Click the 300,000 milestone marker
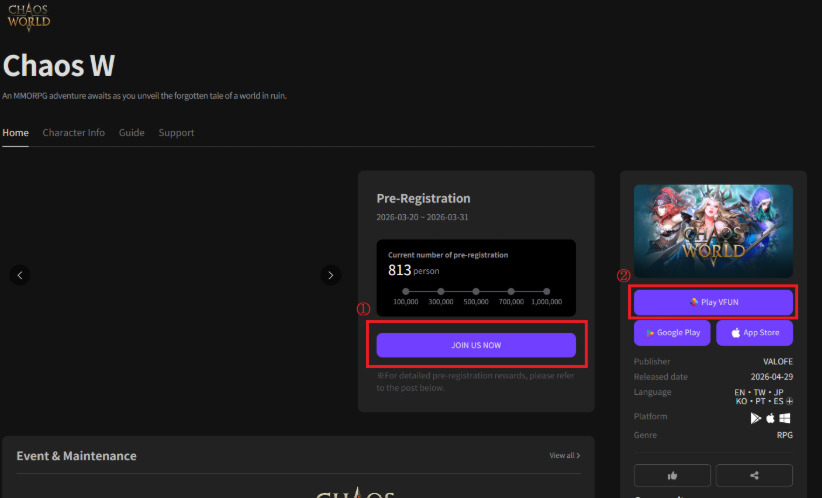This screenshot has height=498, width=822. [x=440, y=291]
